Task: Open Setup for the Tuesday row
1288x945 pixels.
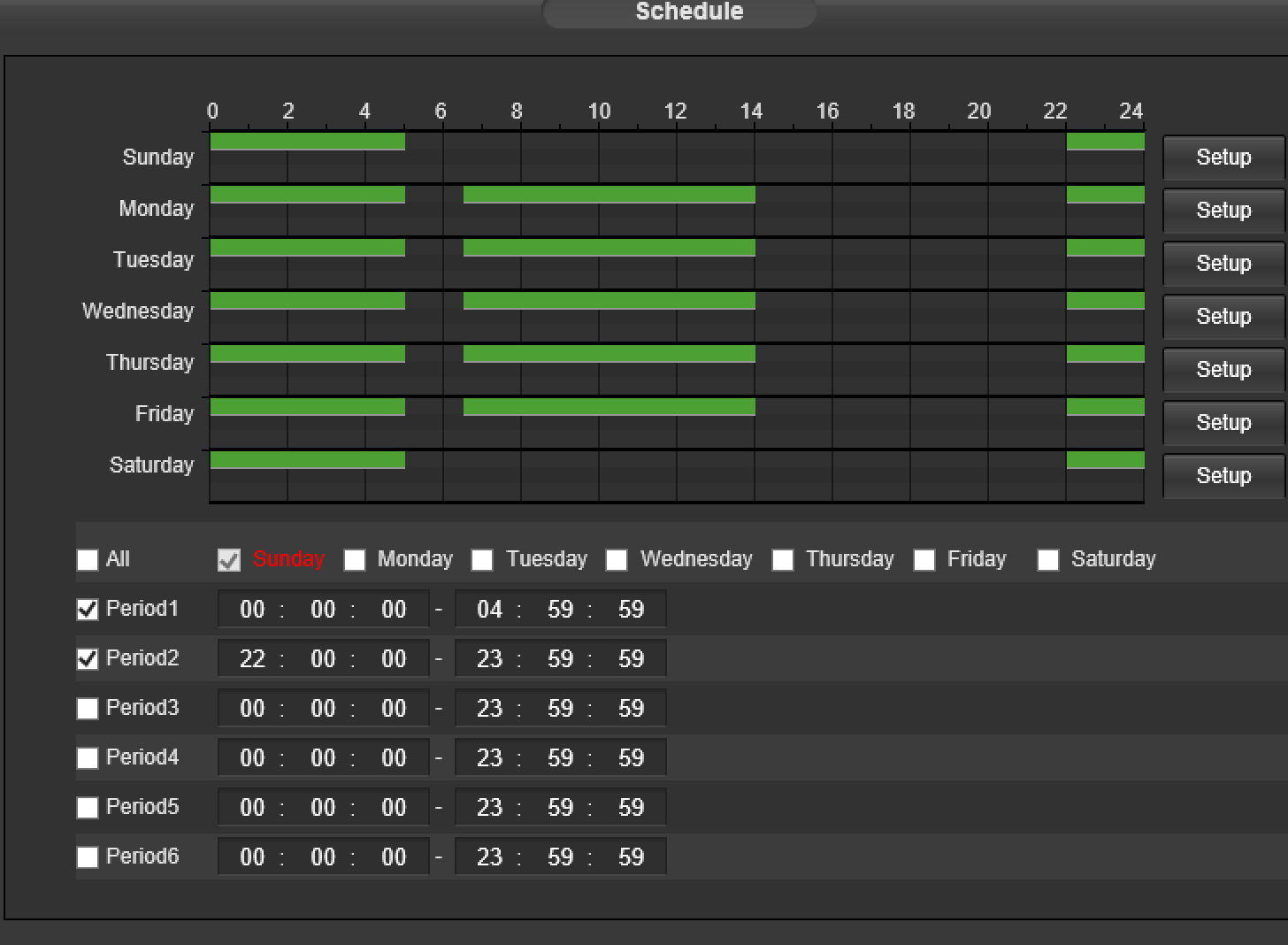Action: 1223,264
